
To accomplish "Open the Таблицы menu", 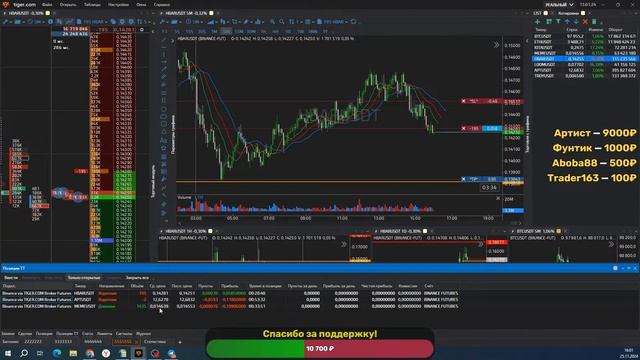I will [92, 4].
